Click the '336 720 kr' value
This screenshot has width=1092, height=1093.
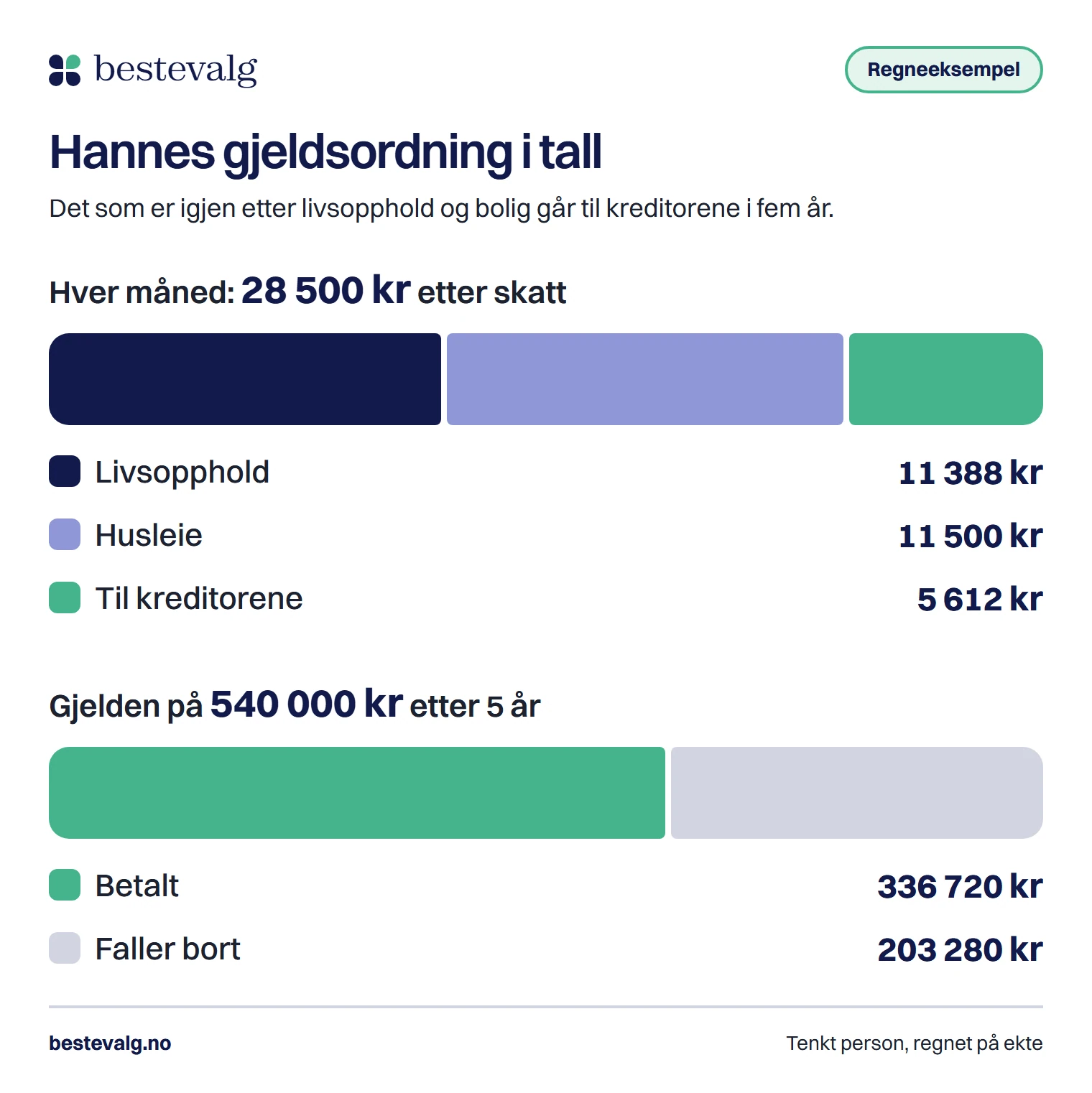click(x=960, y=887)
